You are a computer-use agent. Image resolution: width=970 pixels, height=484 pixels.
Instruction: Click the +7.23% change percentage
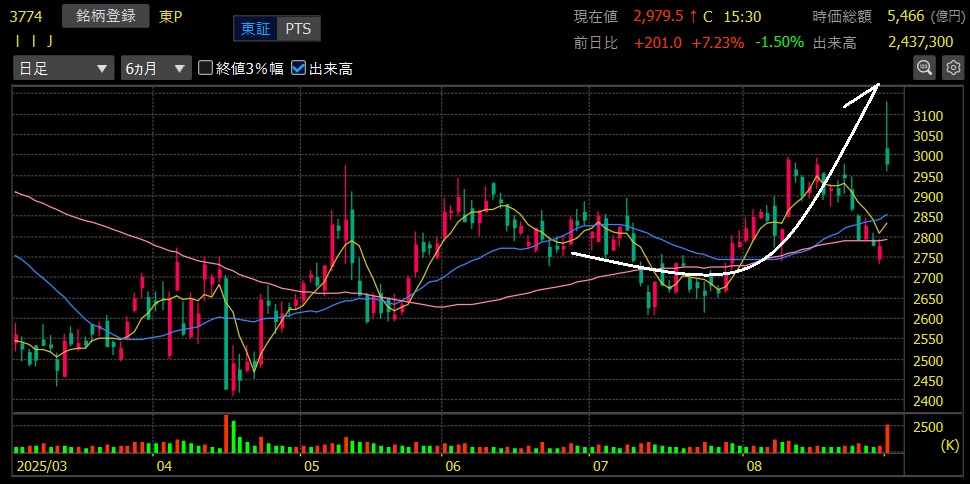[x=717, y=42]
